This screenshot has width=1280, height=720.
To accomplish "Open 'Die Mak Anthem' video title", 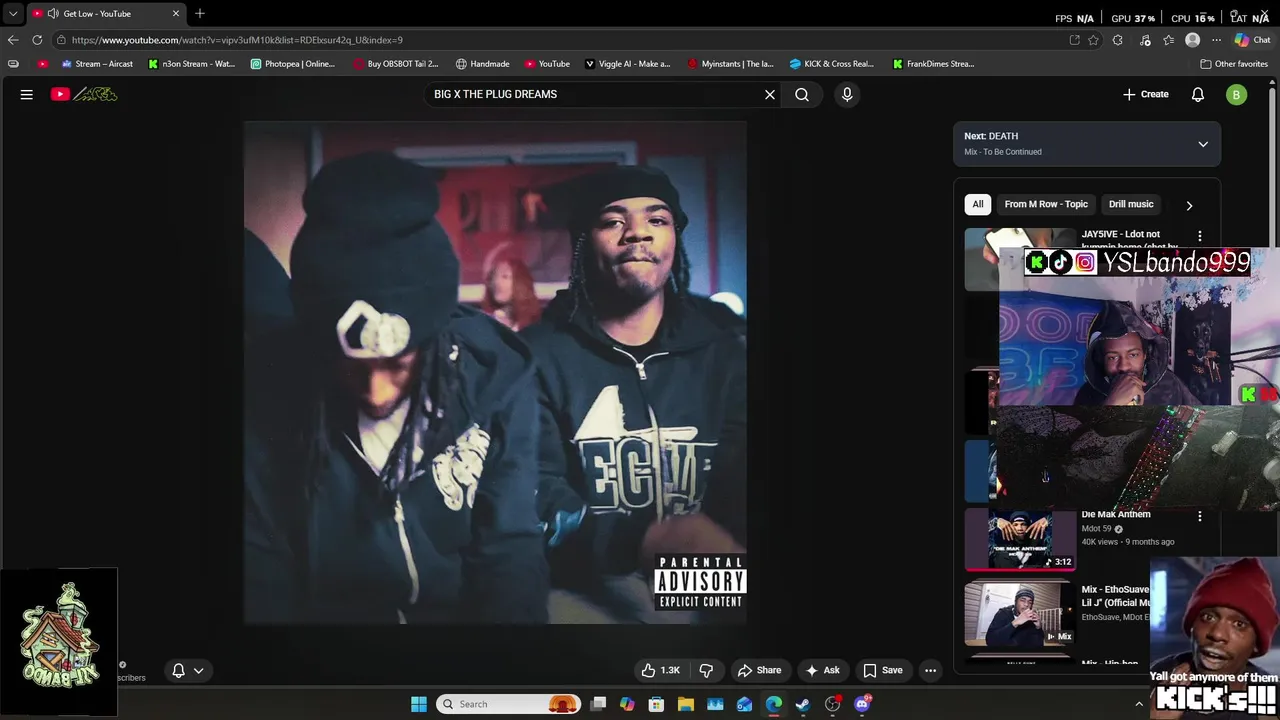I will 1116,514.
